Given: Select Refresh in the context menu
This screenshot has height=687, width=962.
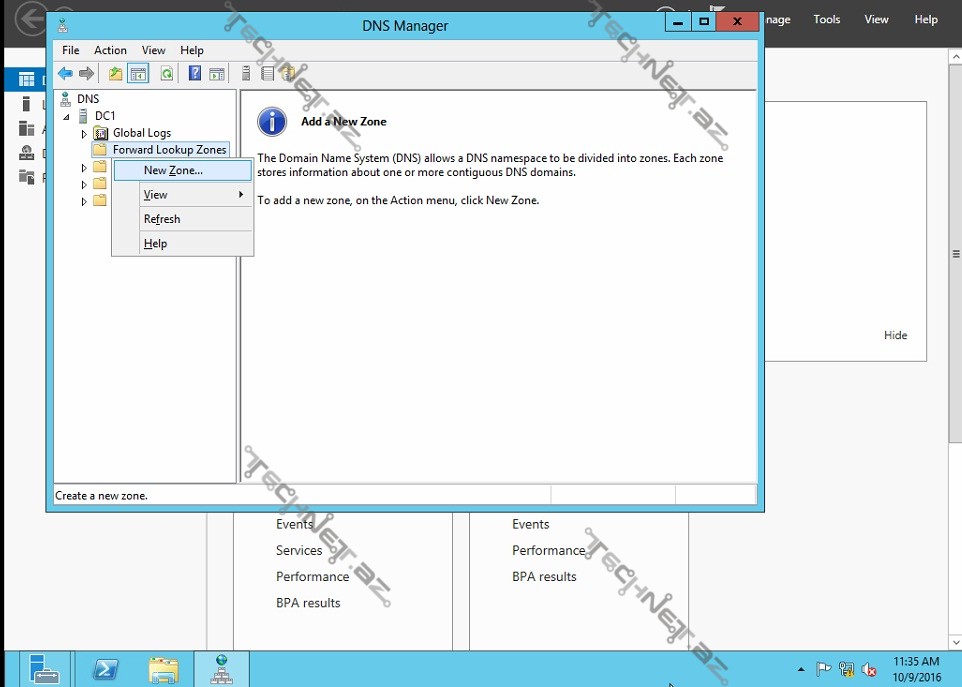Looking at the screenshot, I should pyautogui.click(x=162, y=219).
